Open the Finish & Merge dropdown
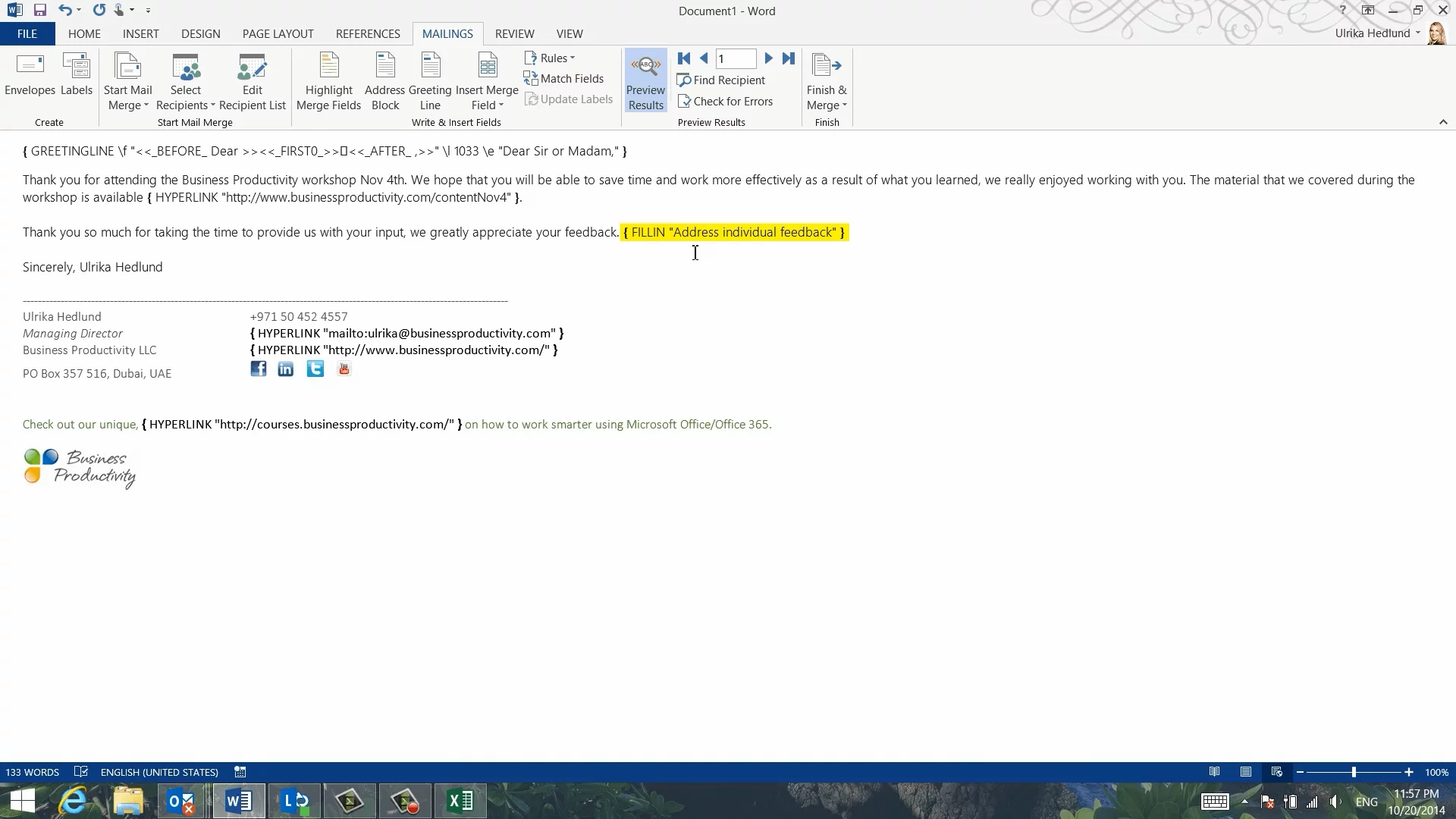 (827, 82)
